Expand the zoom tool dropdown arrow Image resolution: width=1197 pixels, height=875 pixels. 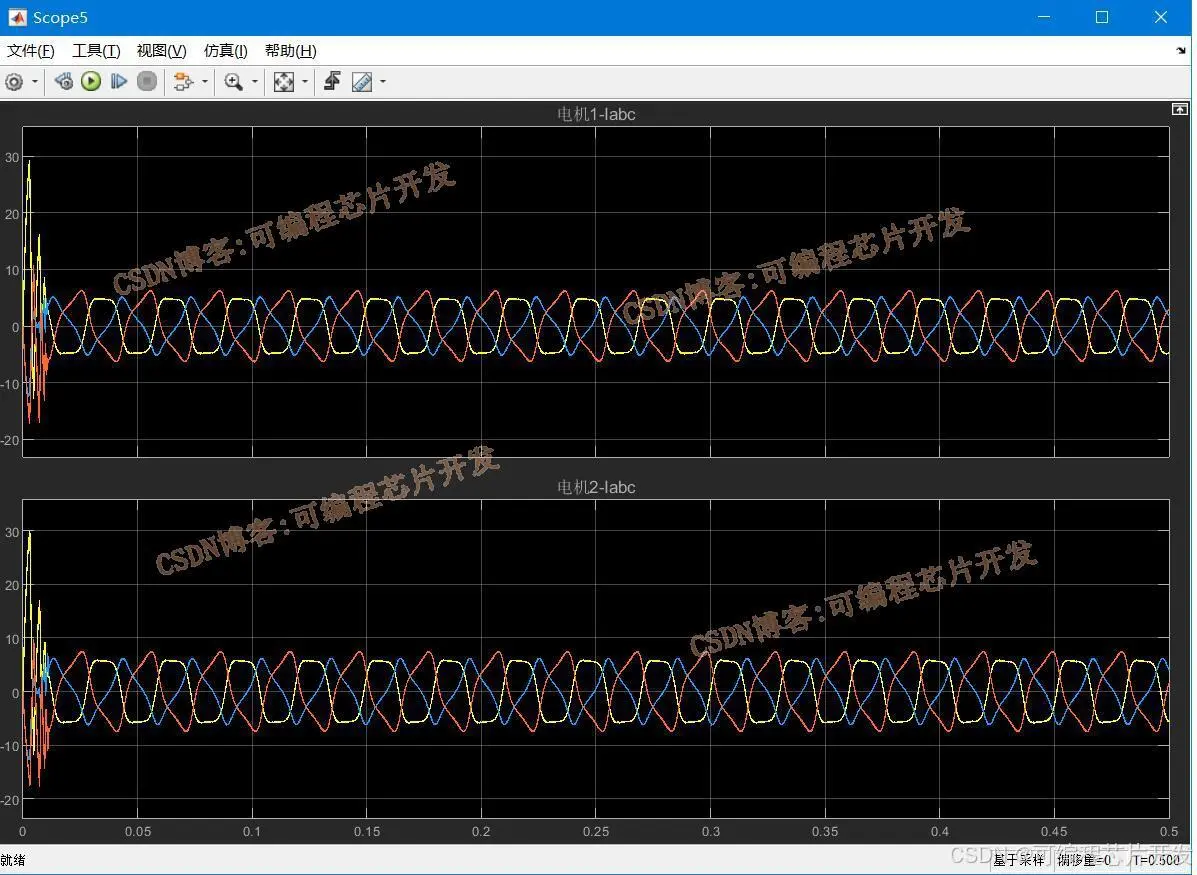click(x=254, y=82)
